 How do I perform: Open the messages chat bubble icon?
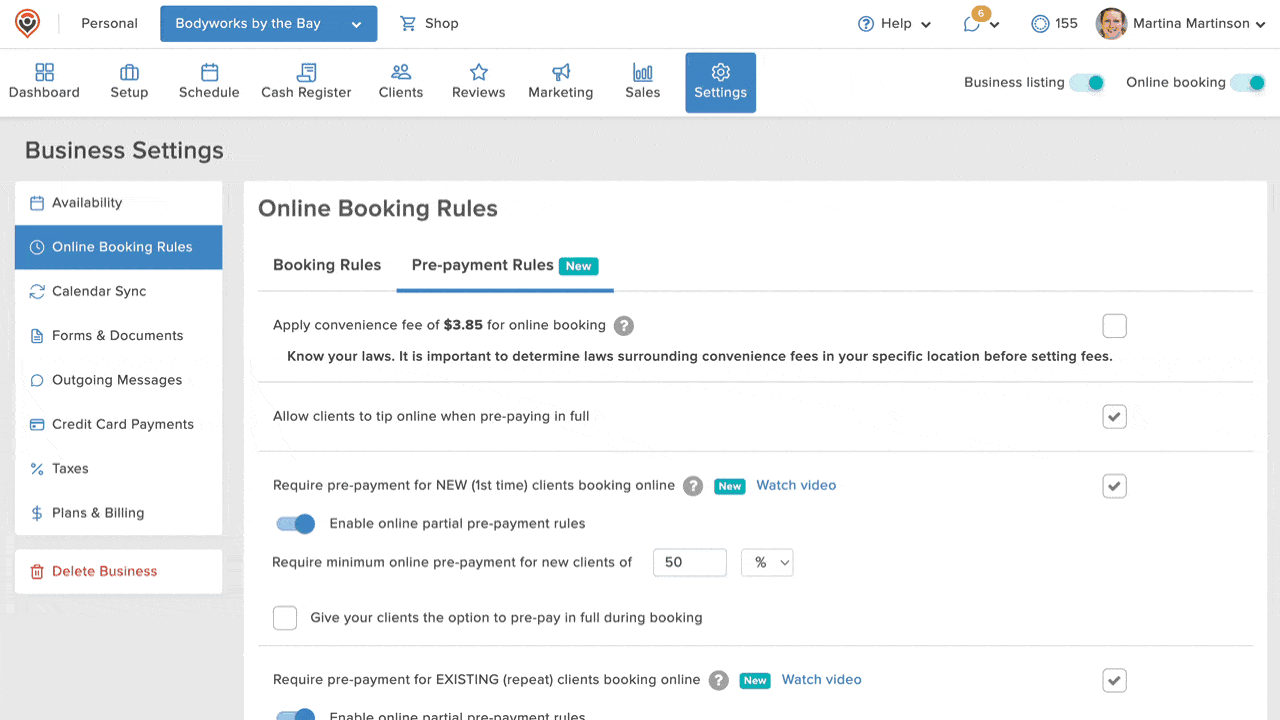click(x=972, y=24)
